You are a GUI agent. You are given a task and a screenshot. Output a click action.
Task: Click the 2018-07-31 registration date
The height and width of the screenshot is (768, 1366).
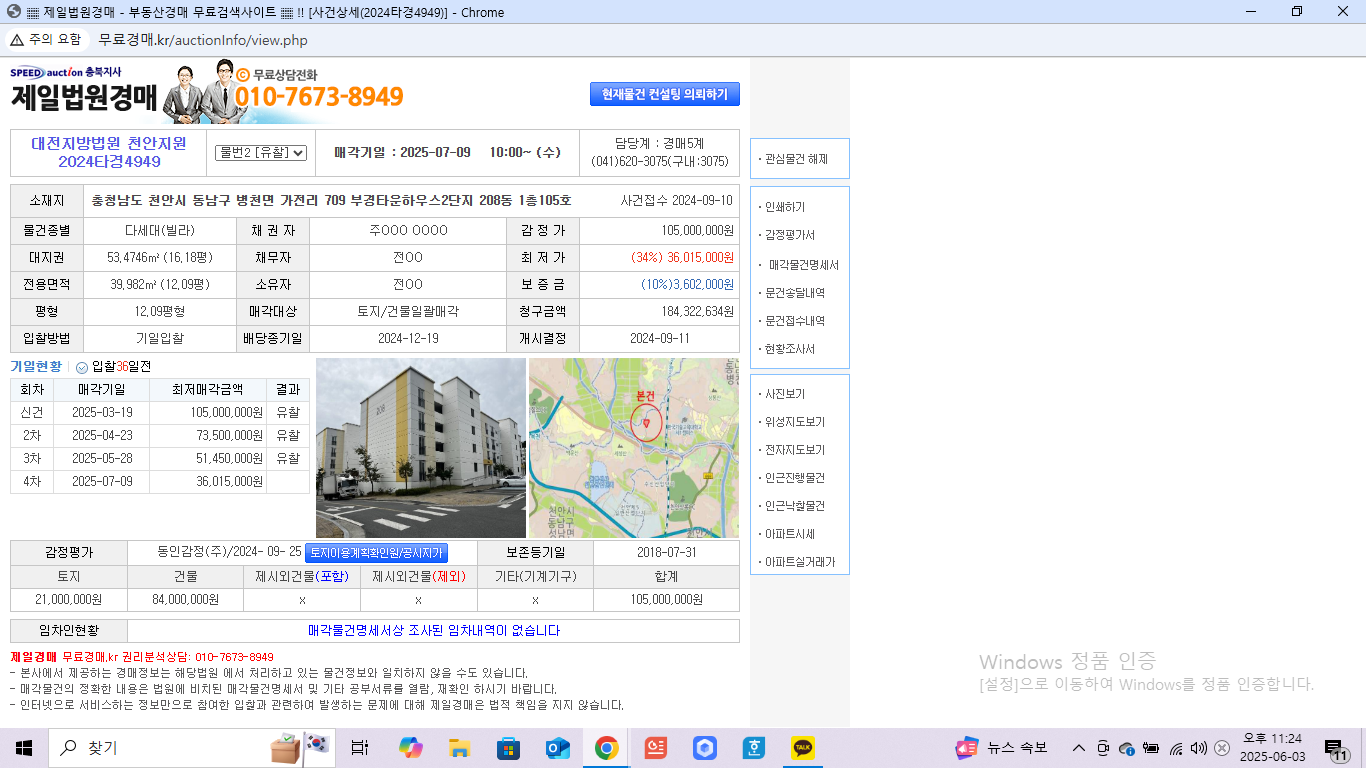tap(666, 552)
